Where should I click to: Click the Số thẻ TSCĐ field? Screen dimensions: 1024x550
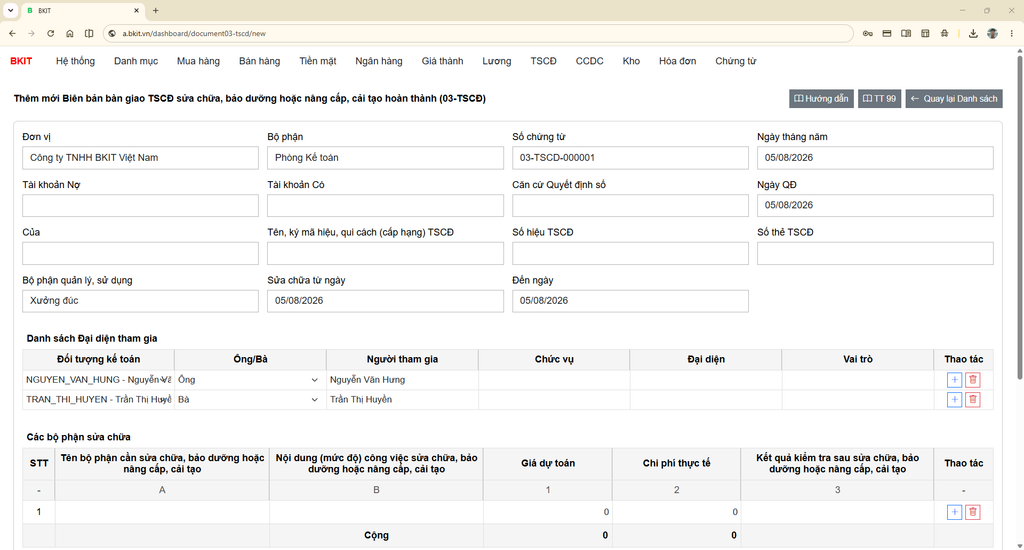pyautogui.click(x=875, y=253)
